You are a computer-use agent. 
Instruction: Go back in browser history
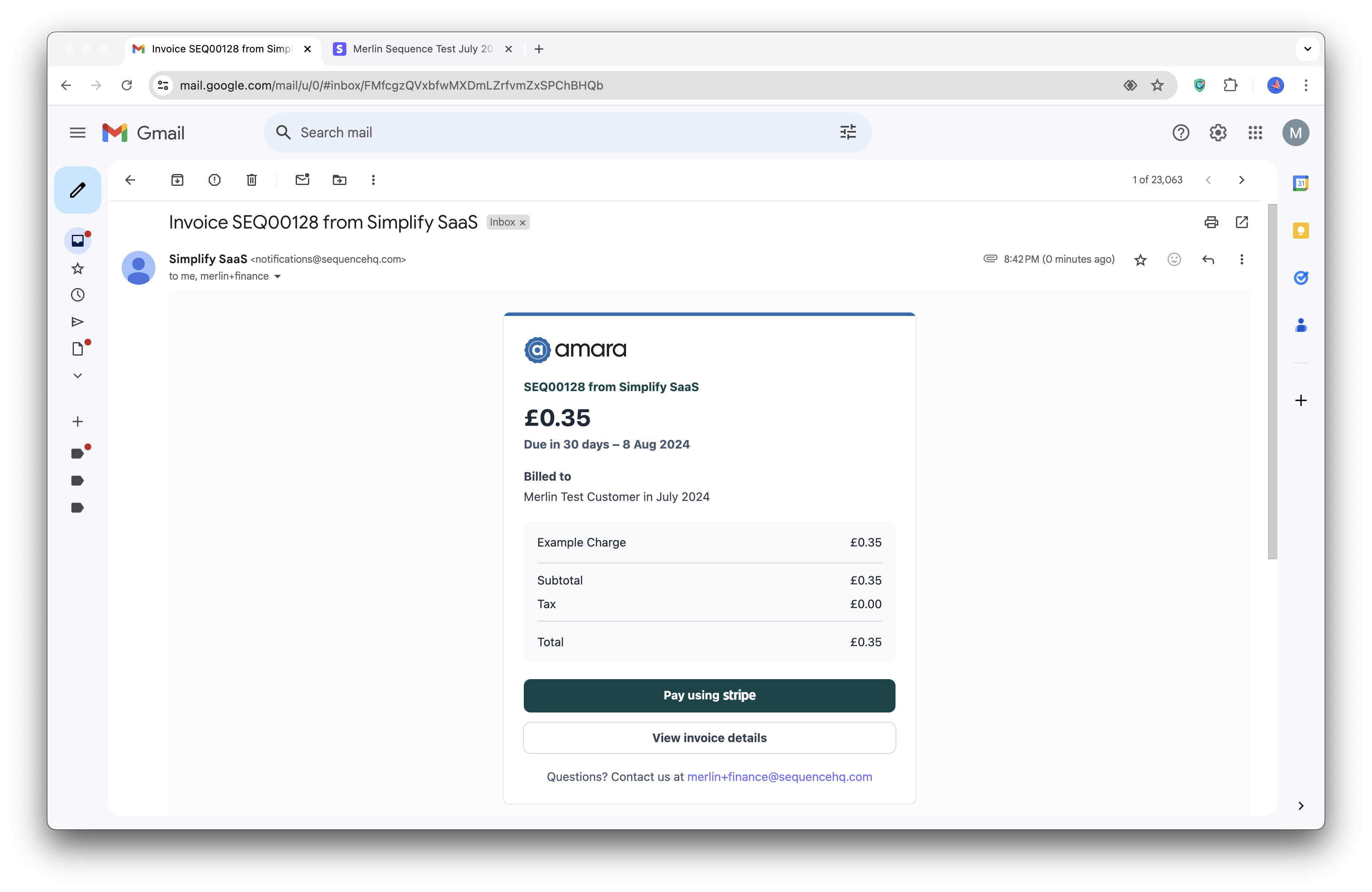click(x=66, y=85)
